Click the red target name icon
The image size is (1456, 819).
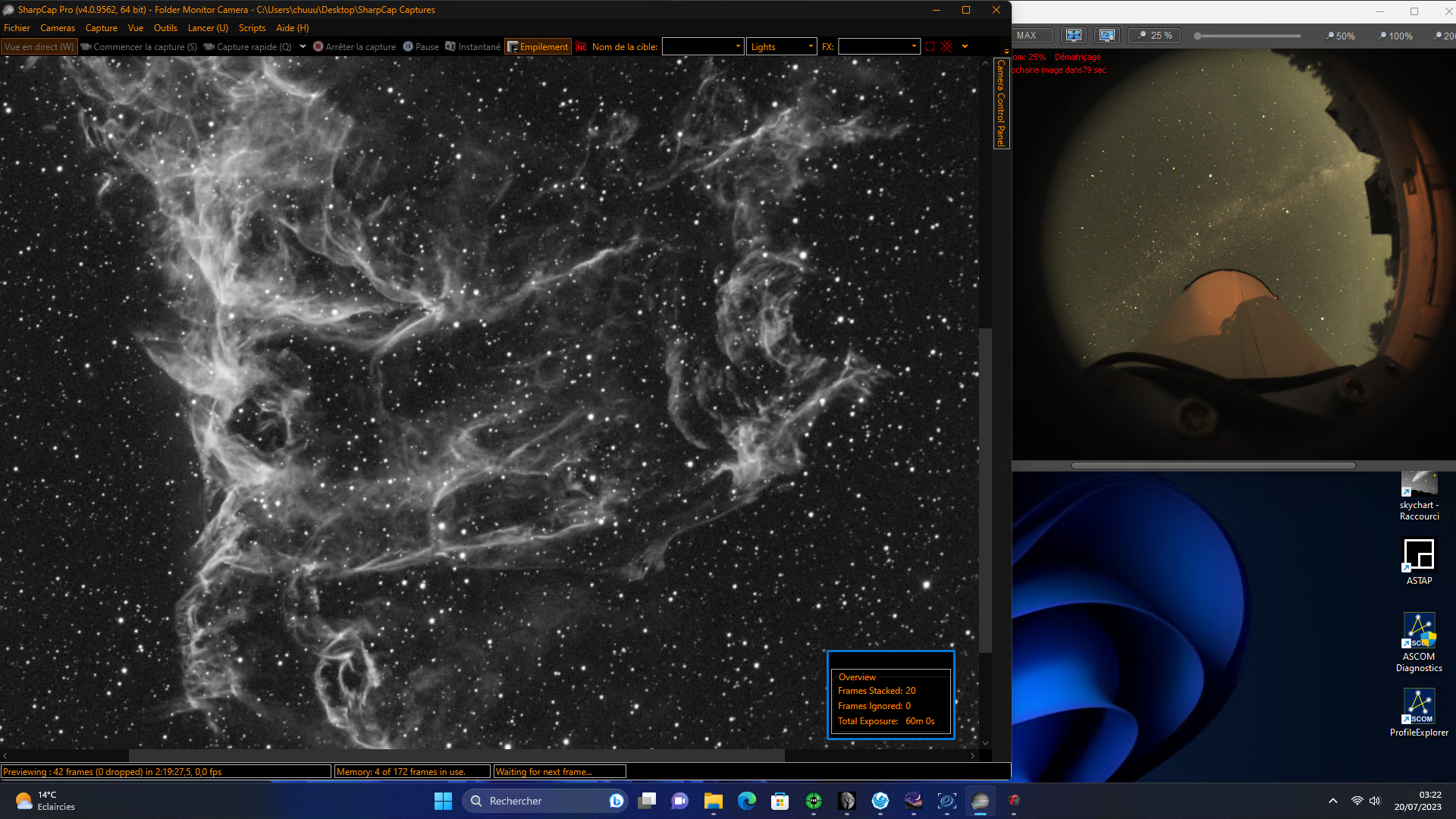tap(581, 47)
